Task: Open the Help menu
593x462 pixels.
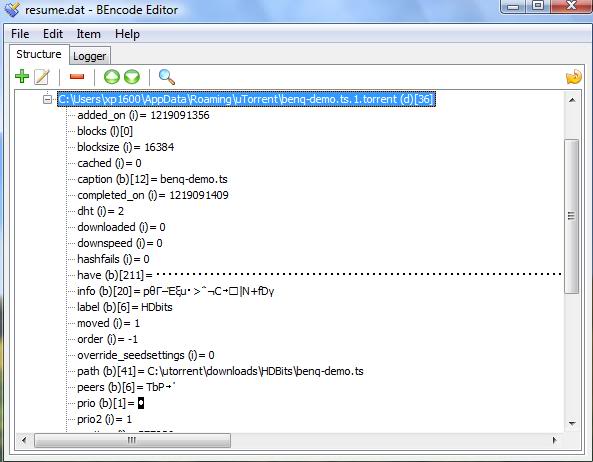Action: point(127,34)
